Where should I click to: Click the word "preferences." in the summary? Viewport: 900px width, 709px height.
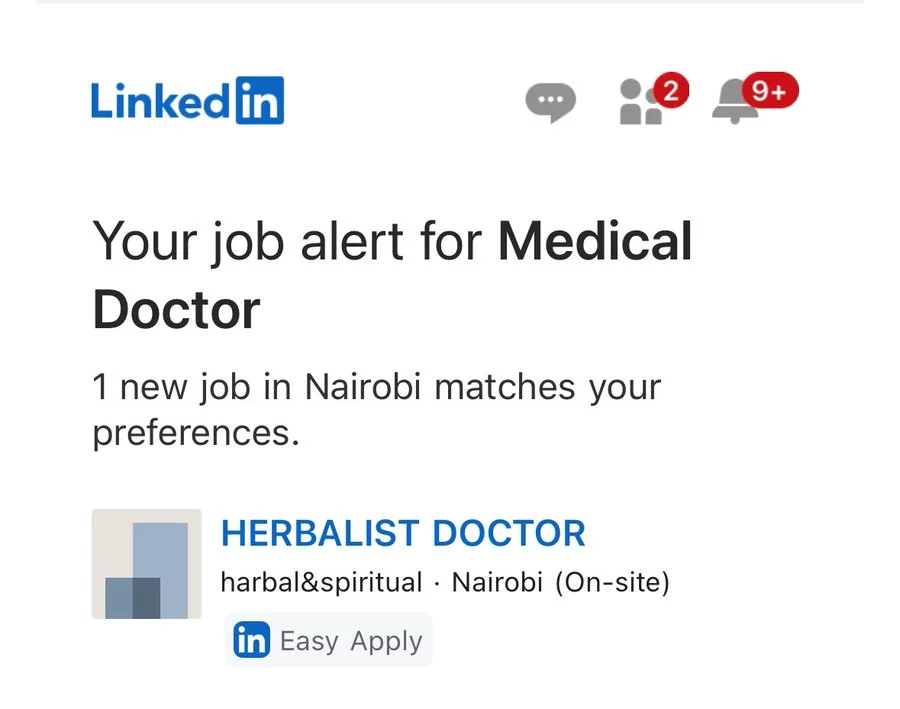pyautogui.click(x=196, y=434)
